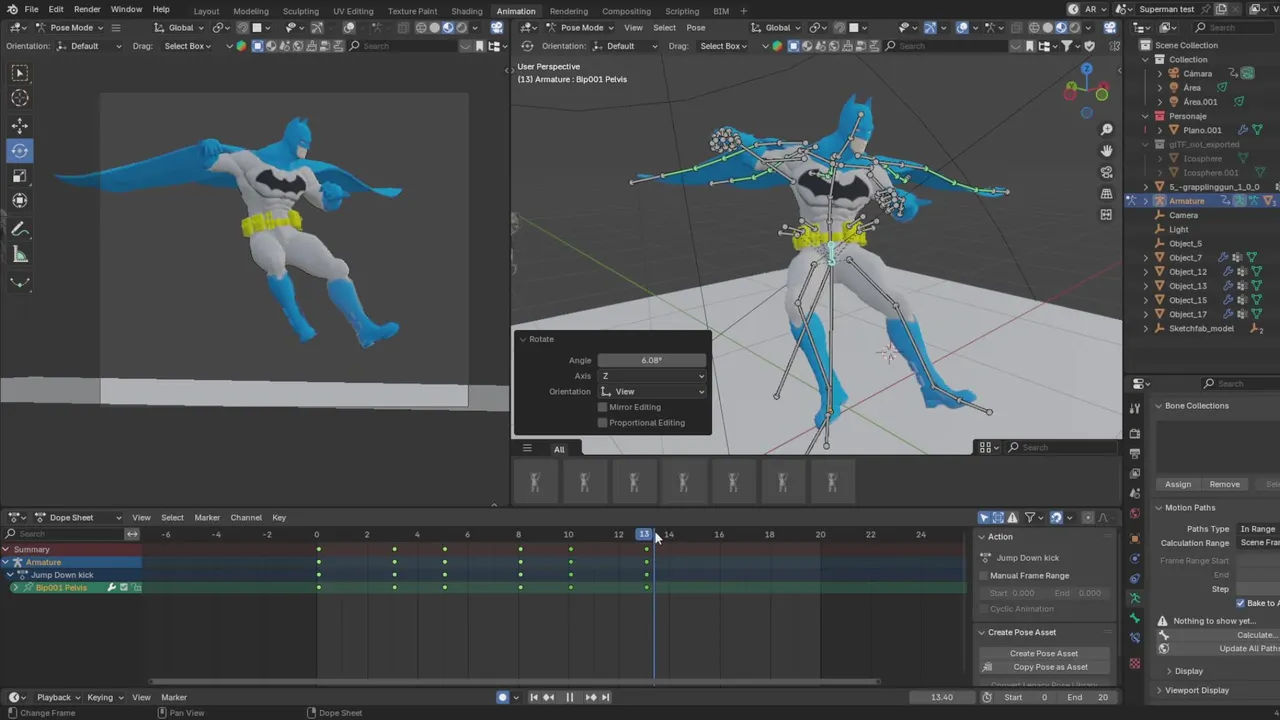This screenshot has height=720, width=1280.
Task: Select the Transform tool in left toolbar
Action: point(20,201)
